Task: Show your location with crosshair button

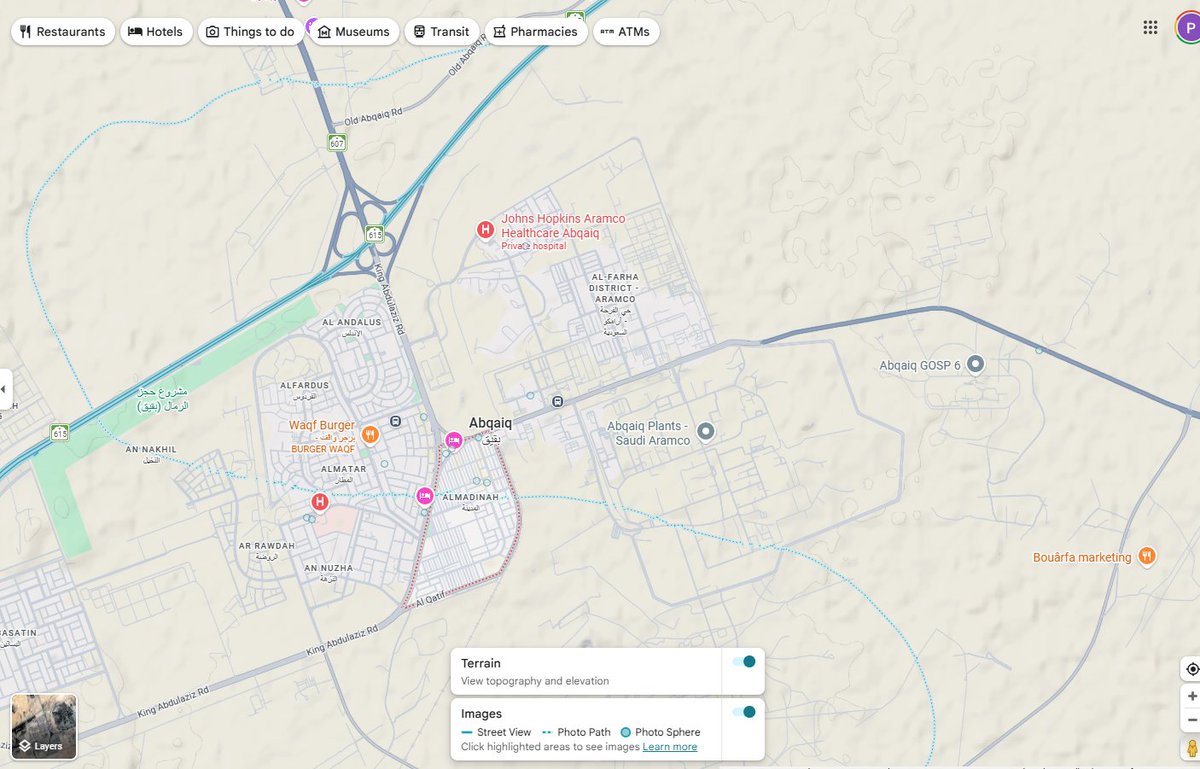Action: (x=1191, y=669)
